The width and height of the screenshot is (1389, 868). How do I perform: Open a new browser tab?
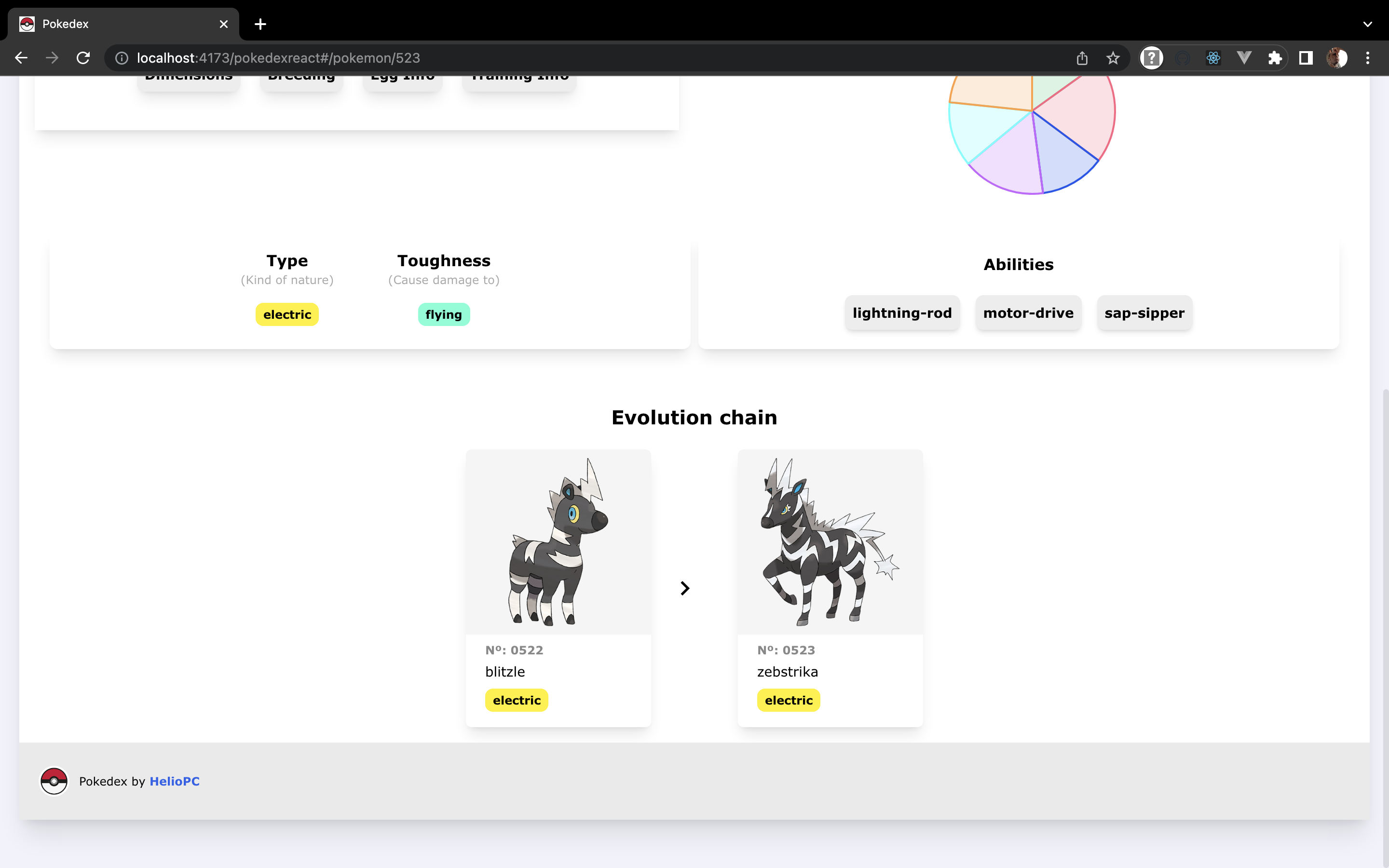point(260,24)
